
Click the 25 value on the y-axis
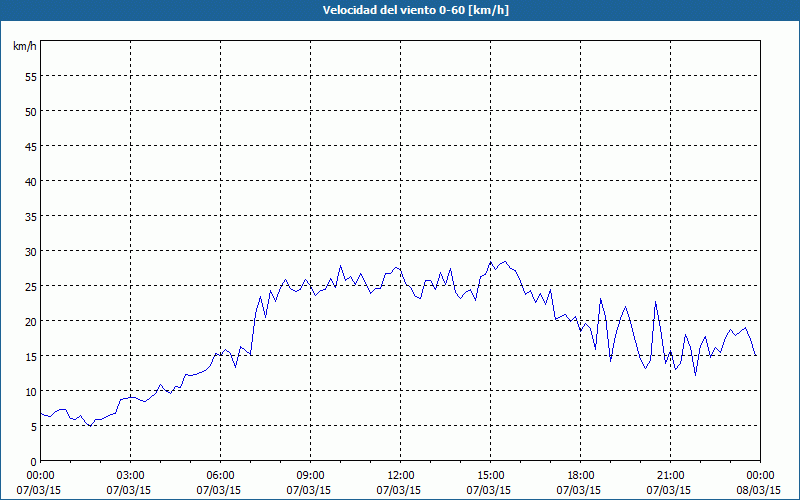tap(31, 286)
